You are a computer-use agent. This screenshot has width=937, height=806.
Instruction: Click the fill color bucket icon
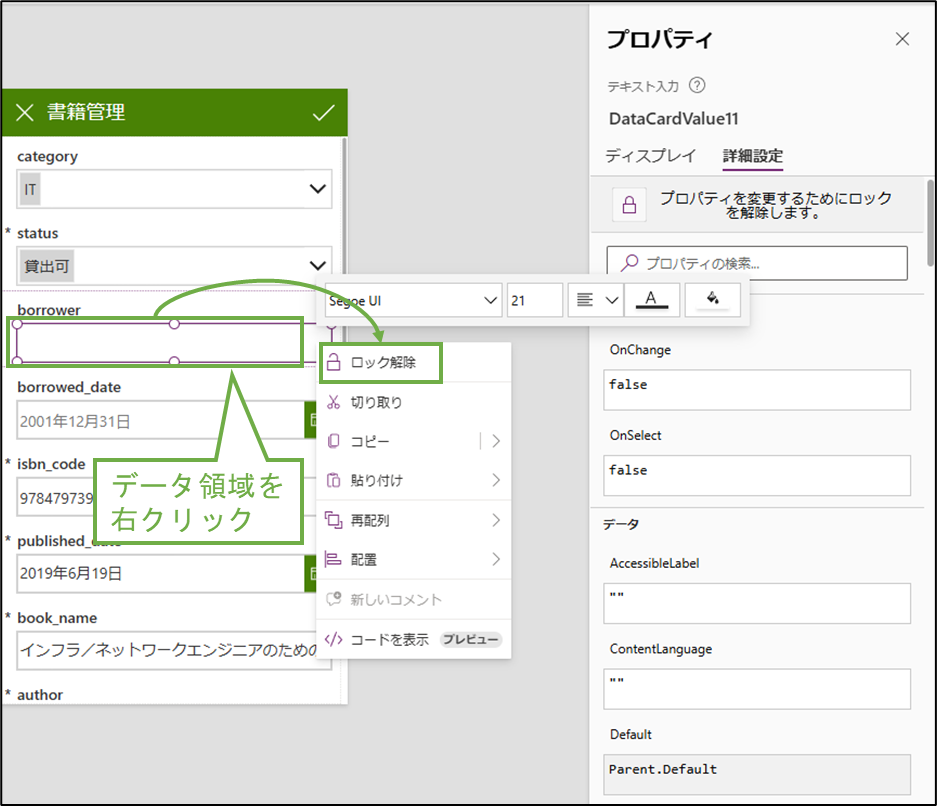(712, 299)
